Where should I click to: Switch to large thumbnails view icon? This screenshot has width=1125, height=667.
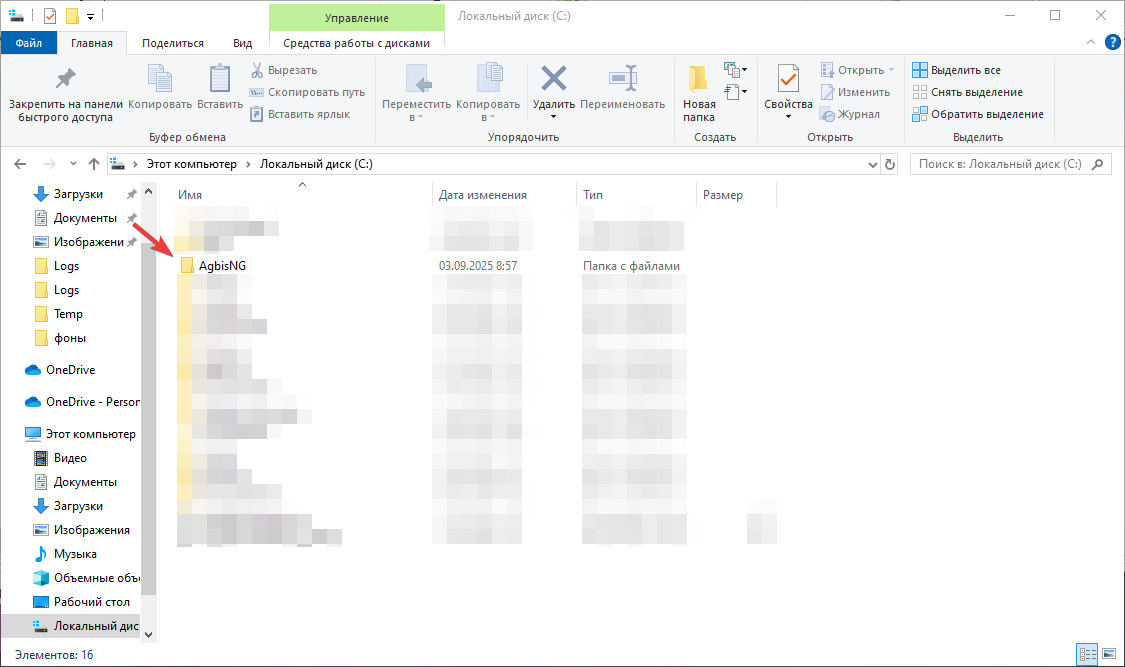(x=1109, y=654)
